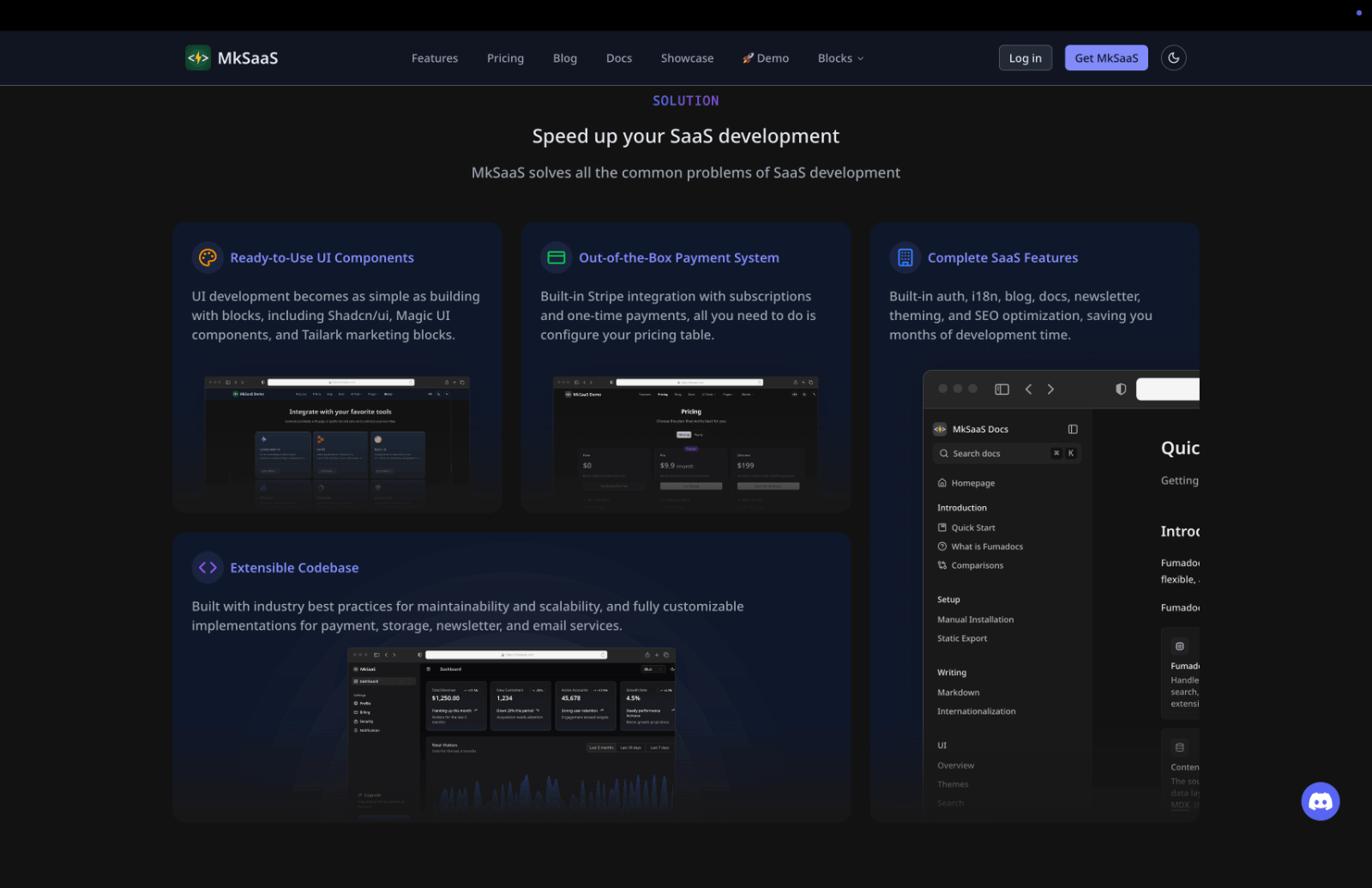Viewport: 1372px width, 888px height.
Task: Open the Features nav item
Action: [435, 58]
